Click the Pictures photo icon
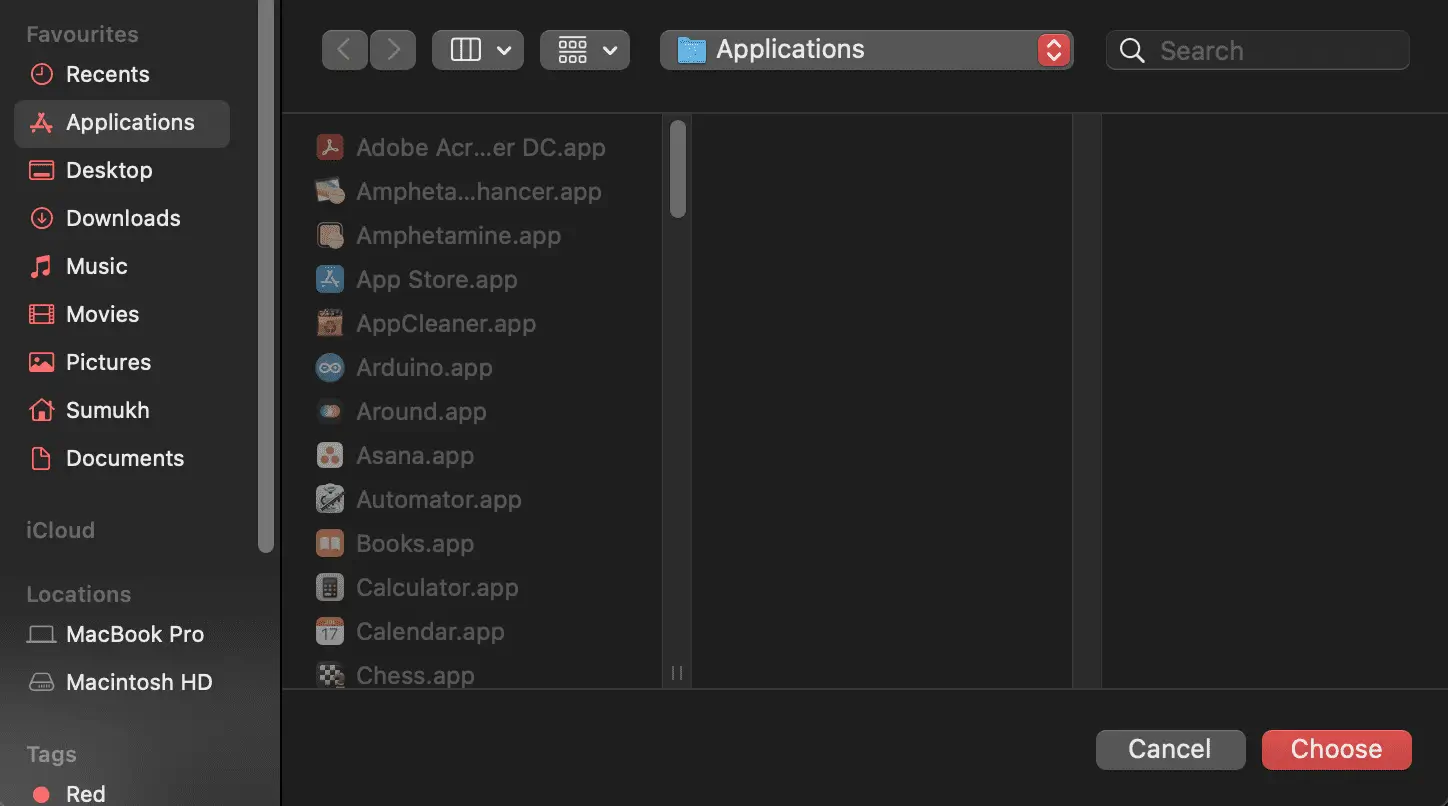The height and width of the screenshot is (806, 1448). pos(41,363)
